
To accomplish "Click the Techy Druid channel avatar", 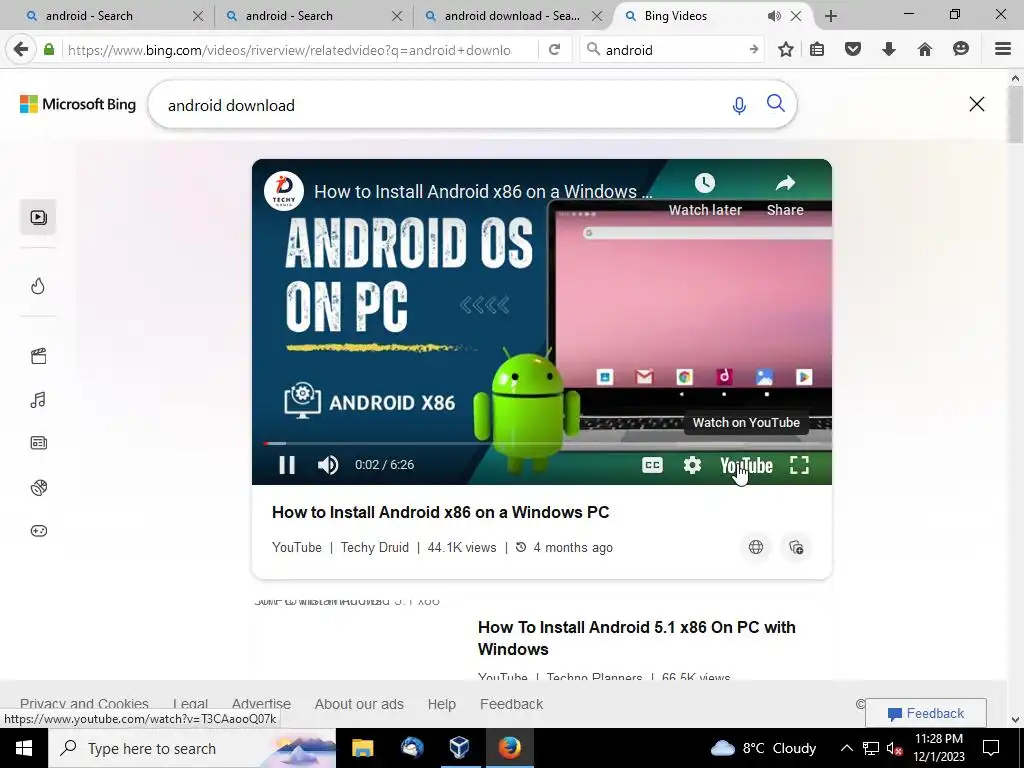I will click(283, 191).
